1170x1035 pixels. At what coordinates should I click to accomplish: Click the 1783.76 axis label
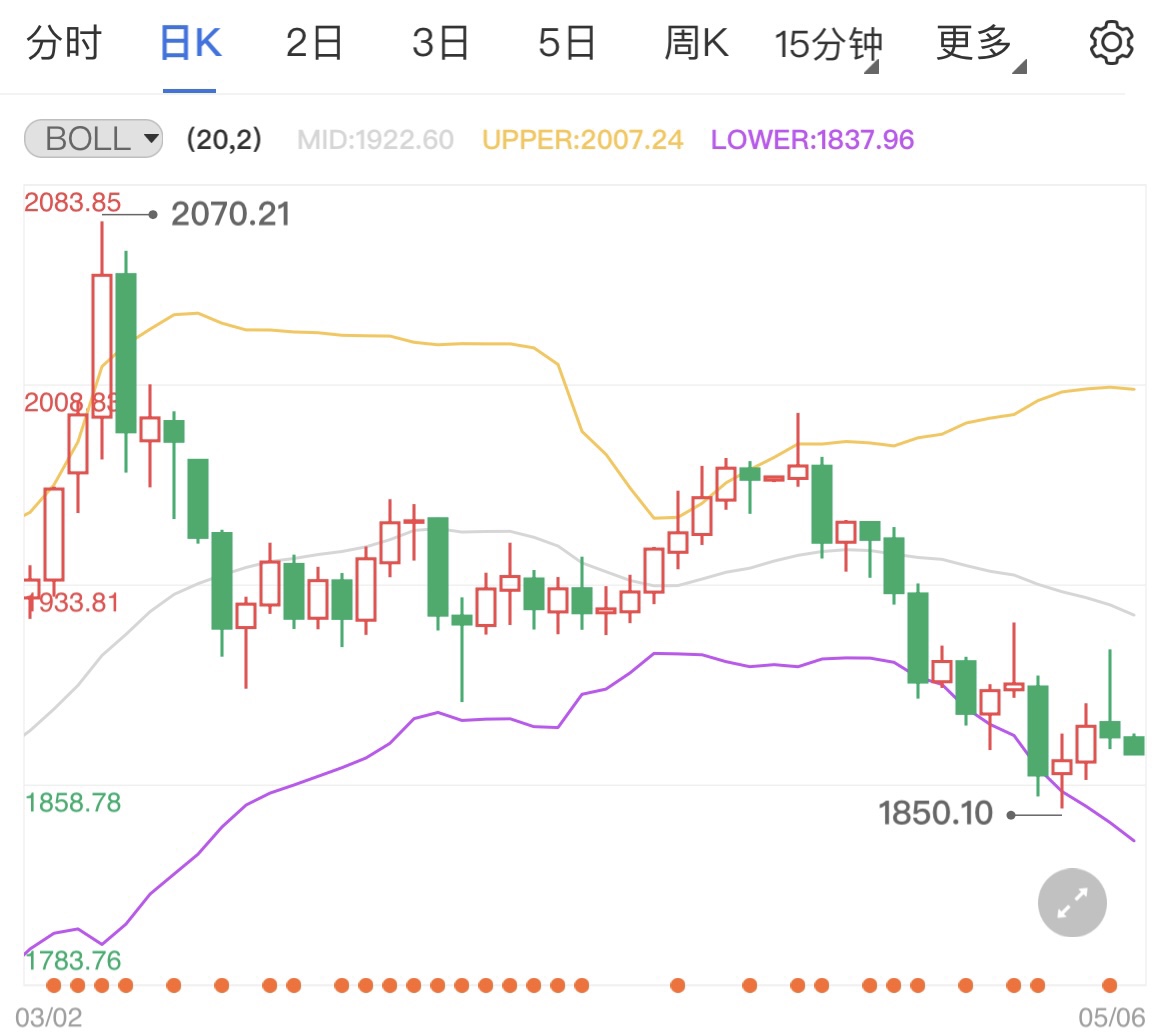coord(72,960)
